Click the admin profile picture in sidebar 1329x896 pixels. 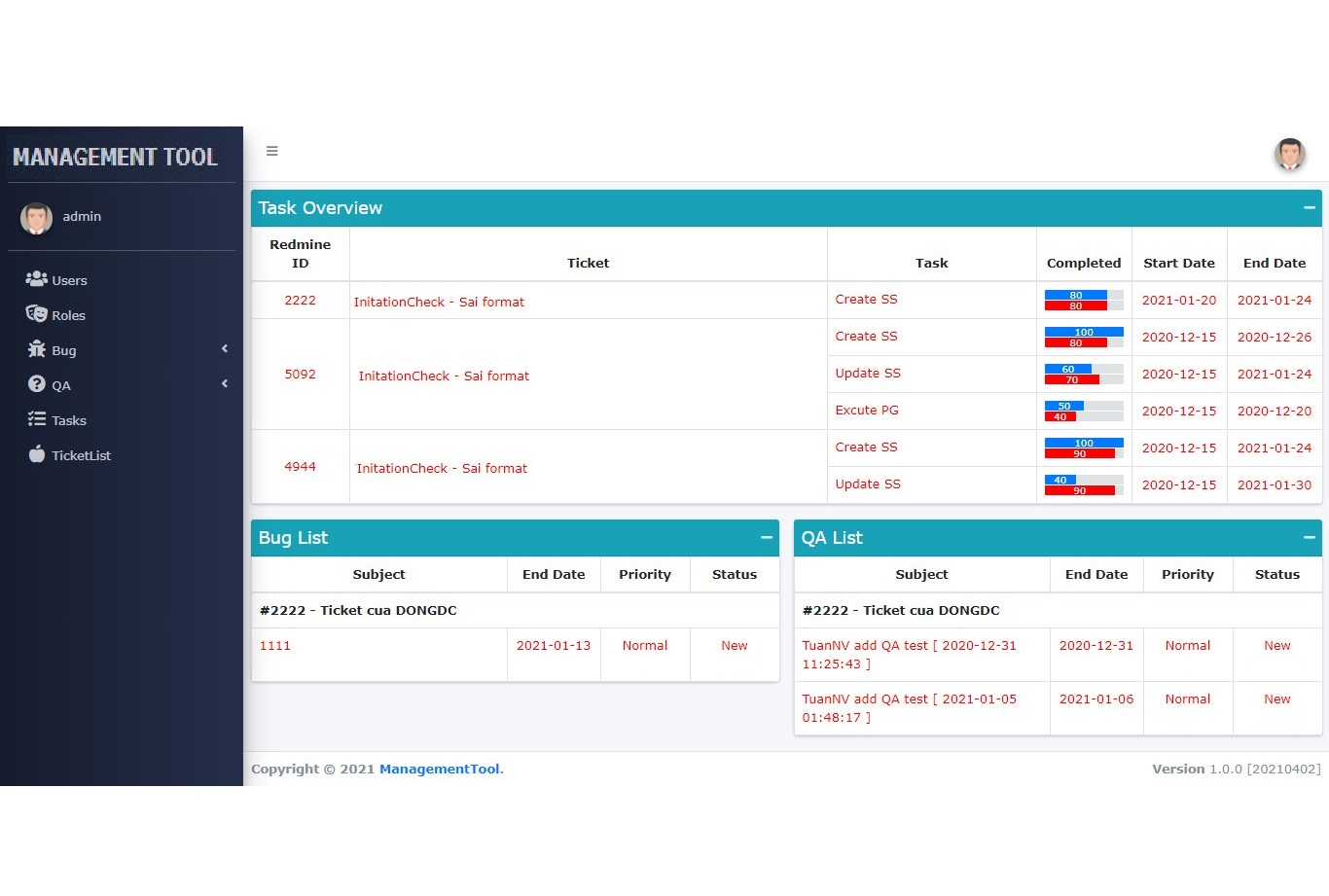pyautogui.click(x=37, y=218)
